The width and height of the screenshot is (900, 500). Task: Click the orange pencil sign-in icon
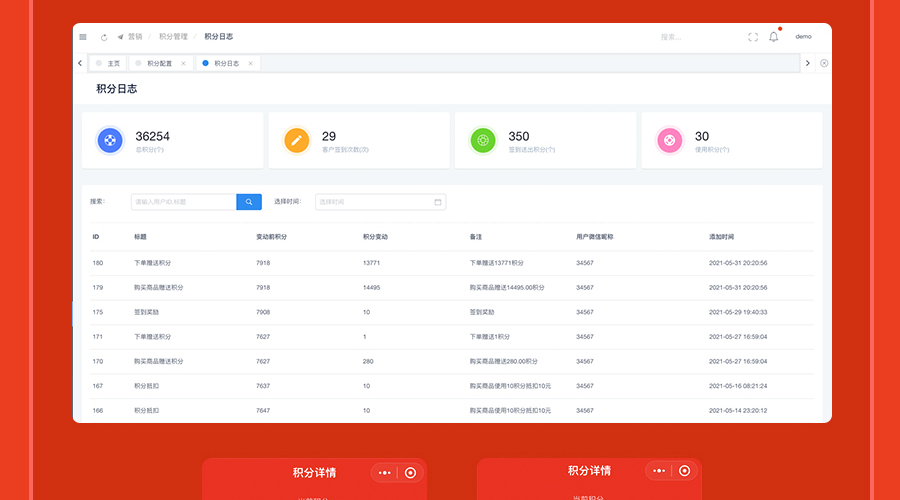click(x=296, y=140)
